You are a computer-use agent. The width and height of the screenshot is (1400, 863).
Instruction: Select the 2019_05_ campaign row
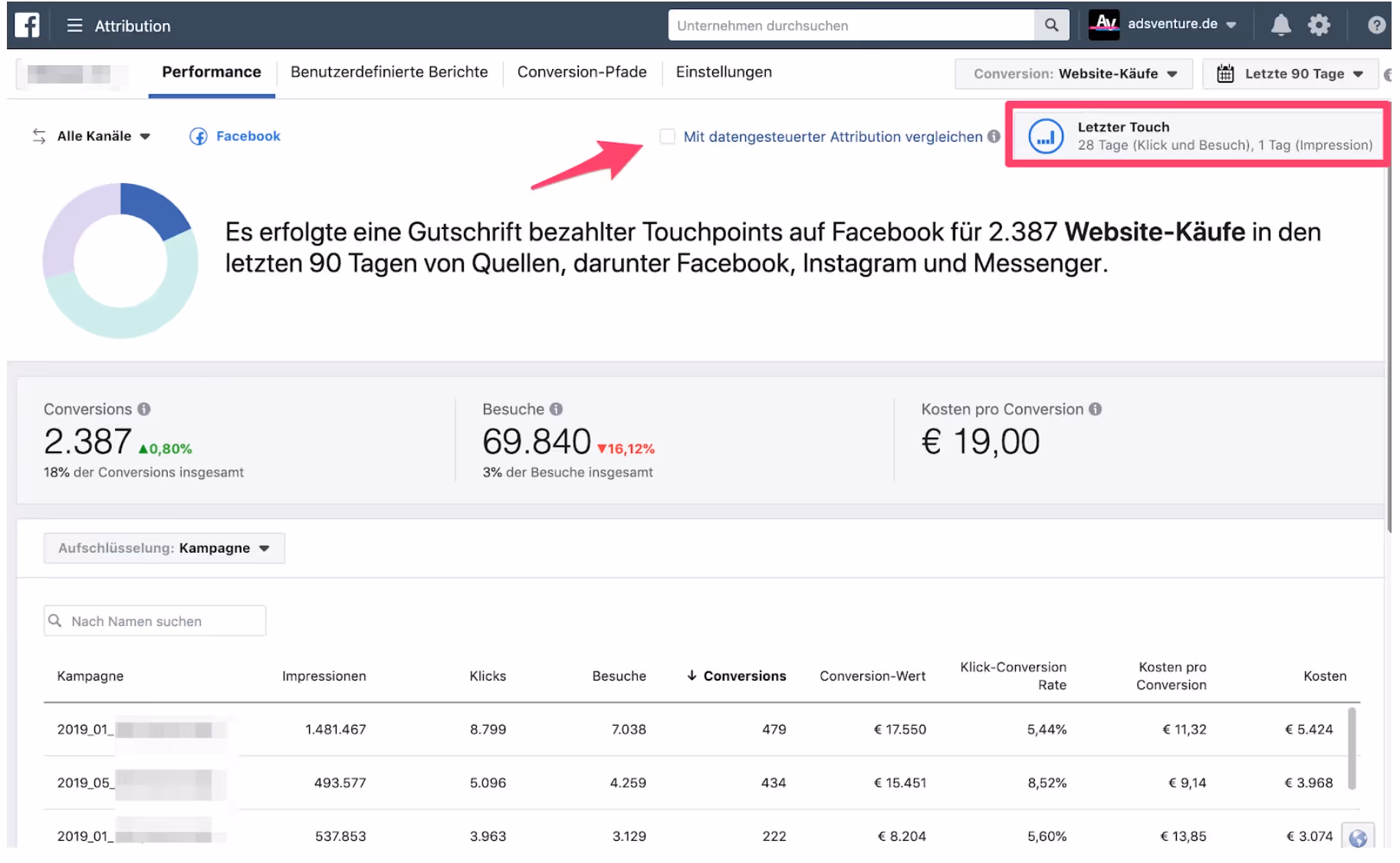[x=702, y=783]
